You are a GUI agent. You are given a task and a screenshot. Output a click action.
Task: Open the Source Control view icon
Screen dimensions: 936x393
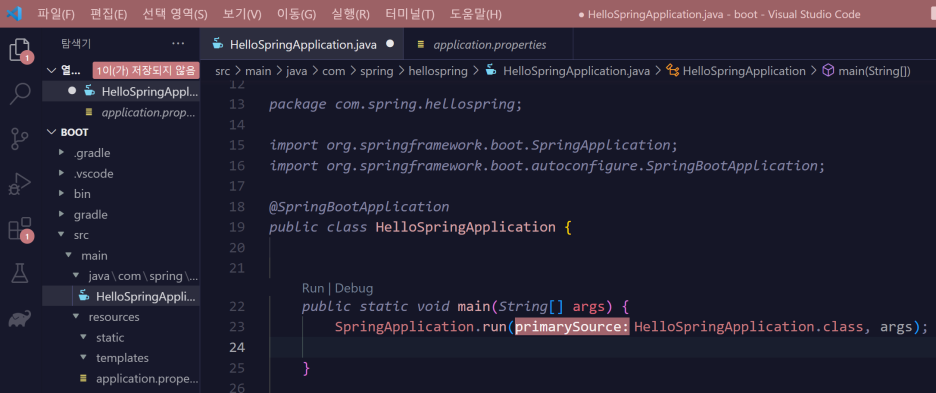(20, 138)
